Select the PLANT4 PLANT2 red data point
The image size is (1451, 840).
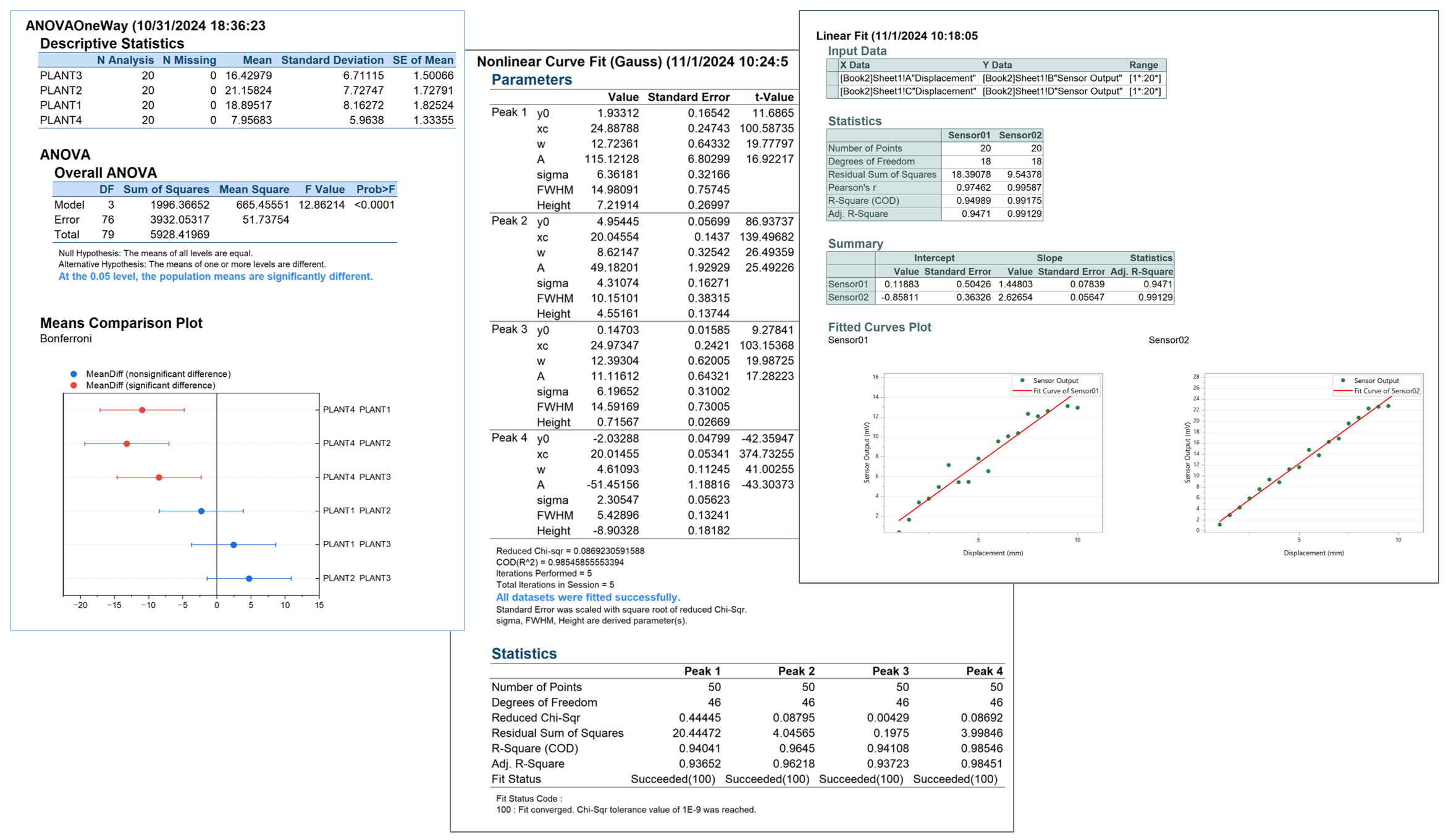(127, 443)
